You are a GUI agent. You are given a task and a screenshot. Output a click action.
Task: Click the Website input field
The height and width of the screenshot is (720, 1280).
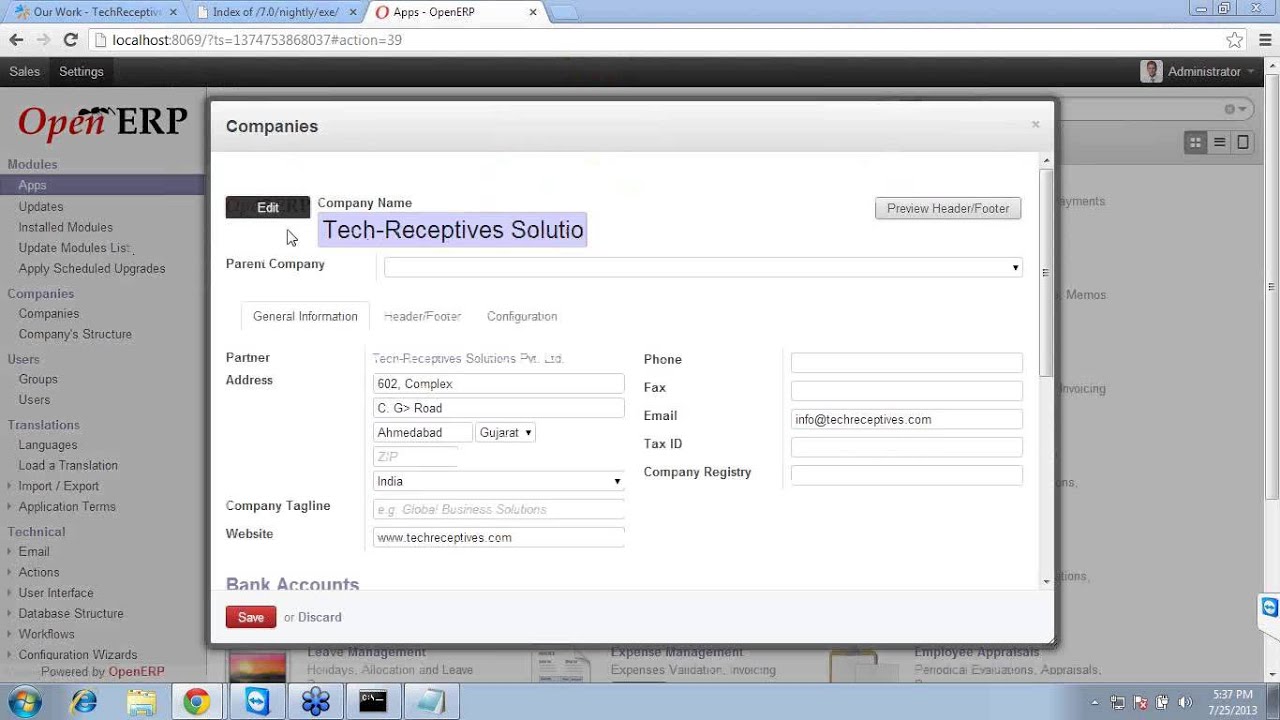pos(498,537)
